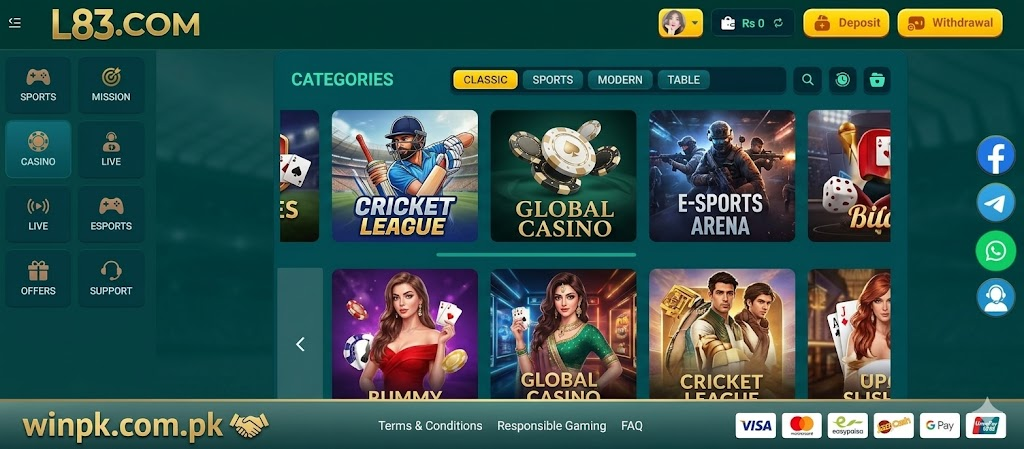Image resolution: width=1024 pixels, height=449 pixels.
Task: Click the horizontal scroll indicator bar
Action: (536, 255)
